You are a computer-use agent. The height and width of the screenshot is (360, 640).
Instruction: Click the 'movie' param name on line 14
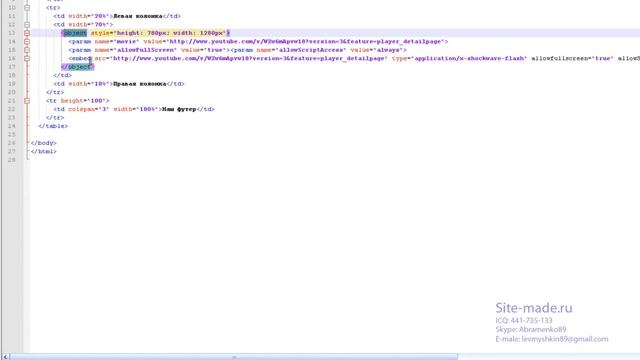pos(128,42)
